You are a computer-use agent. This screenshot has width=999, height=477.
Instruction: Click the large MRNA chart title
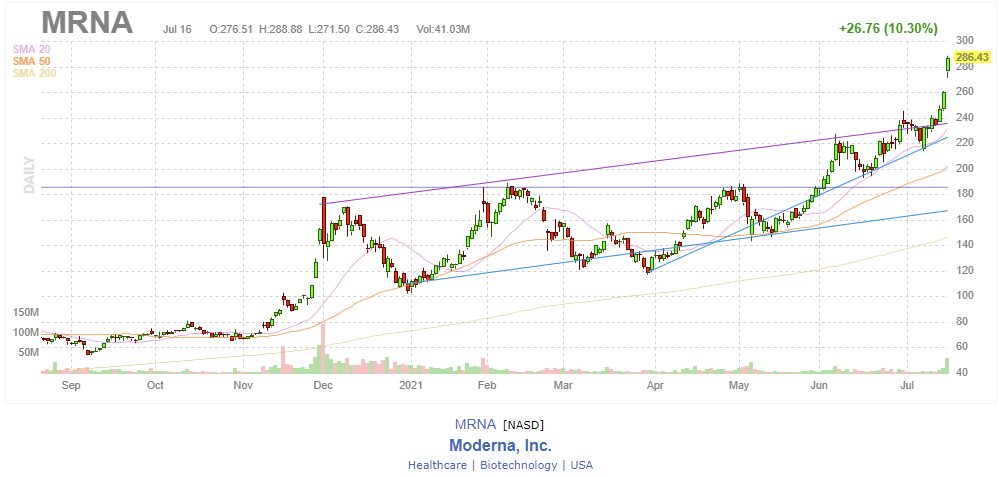[x=87, y=23]
